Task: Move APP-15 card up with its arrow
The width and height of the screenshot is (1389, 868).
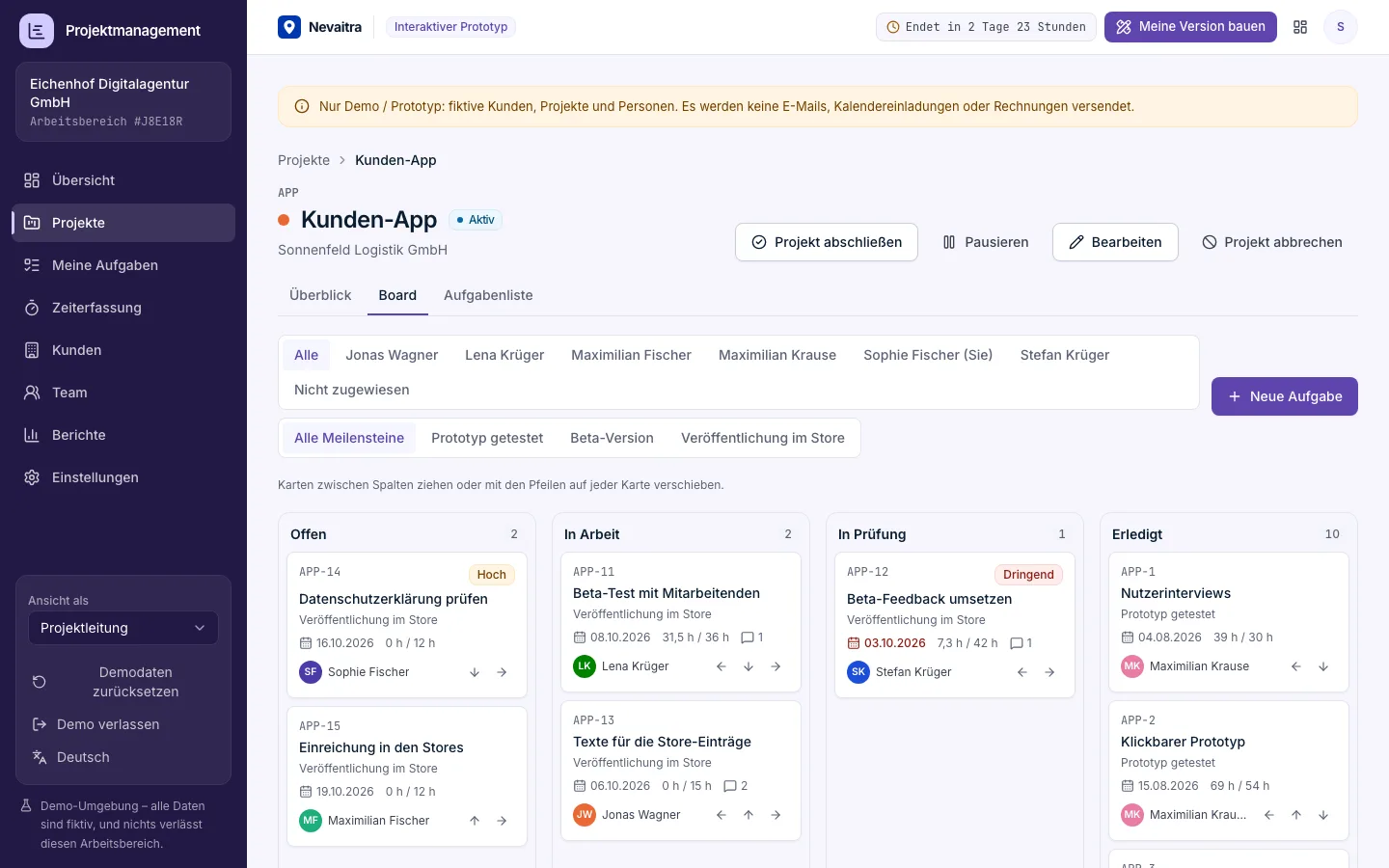Action: (x=475, y=821)
